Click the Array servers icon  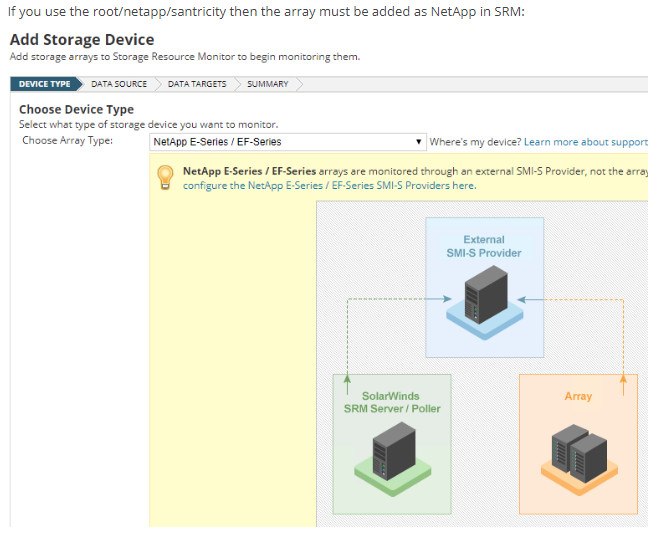click(x=579, y=459)
